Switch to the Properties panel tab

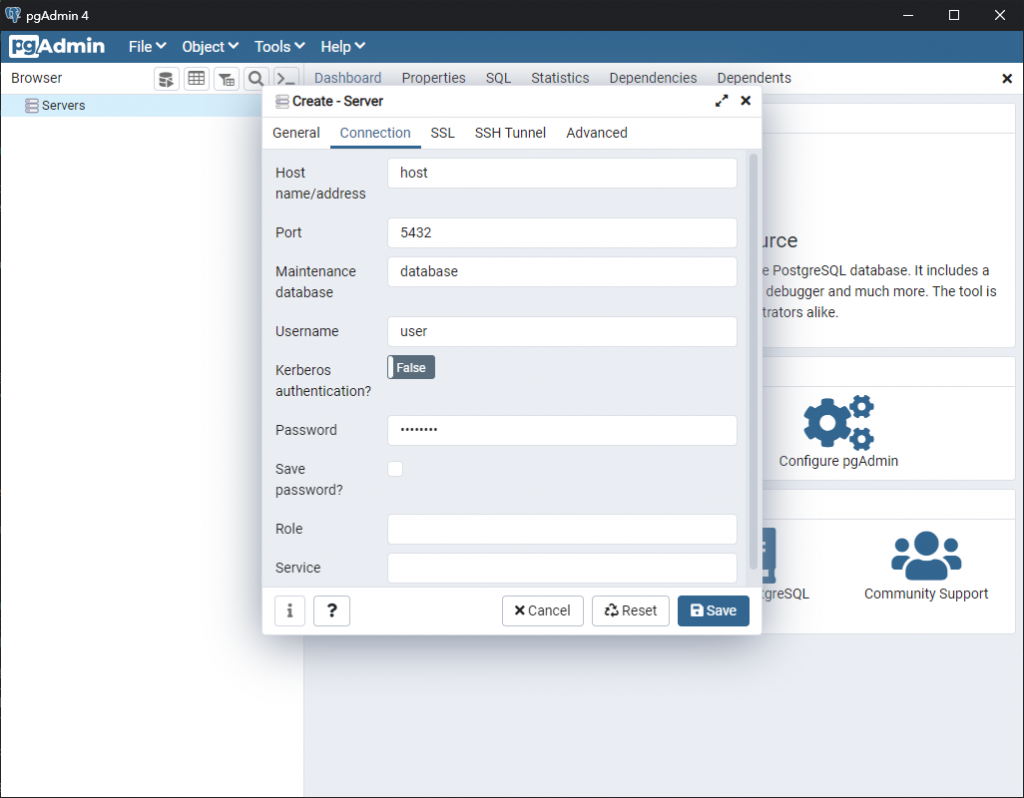433,78
